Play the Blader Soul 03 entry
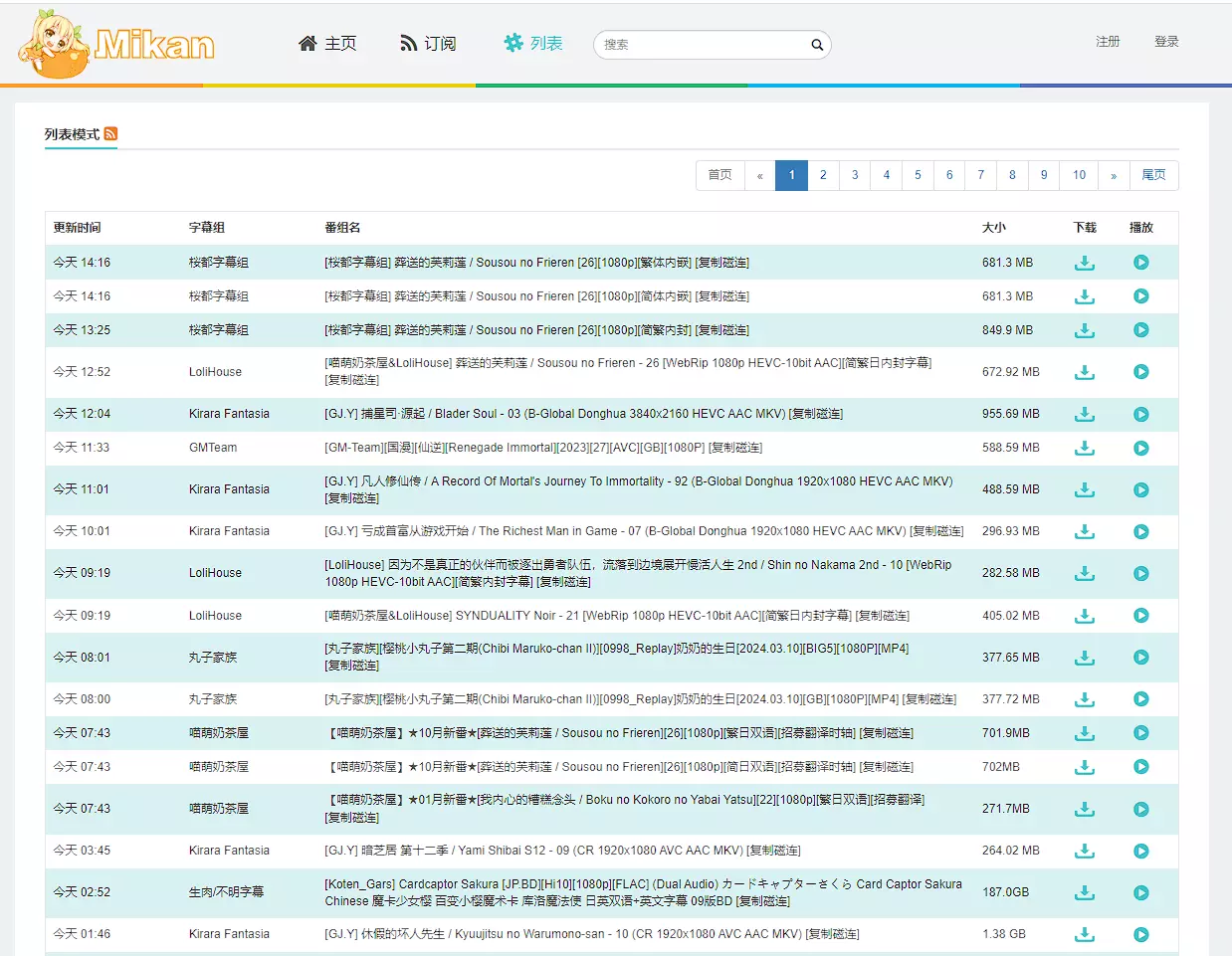The image size is (1232, 956). point(1140,414)
